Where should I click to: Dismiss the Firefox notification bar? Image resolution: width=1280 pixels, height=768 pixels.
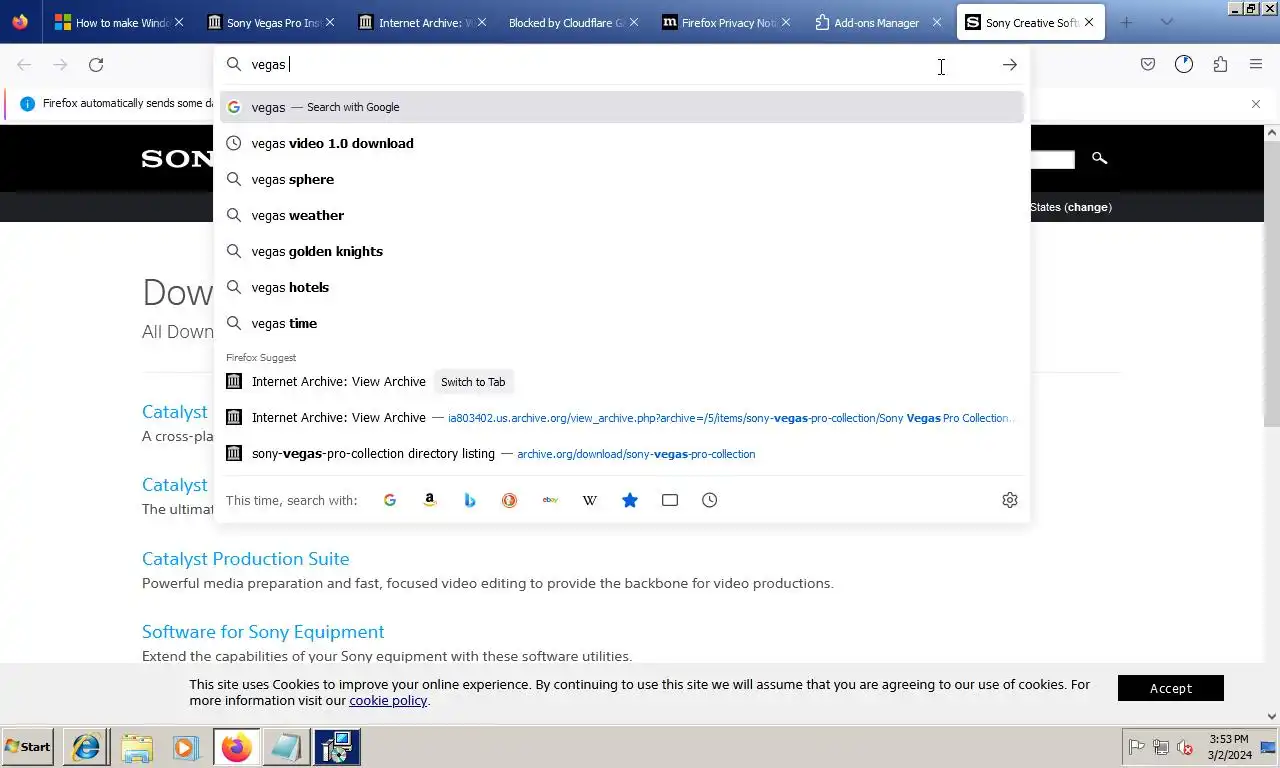click(x=1256, y=104)
